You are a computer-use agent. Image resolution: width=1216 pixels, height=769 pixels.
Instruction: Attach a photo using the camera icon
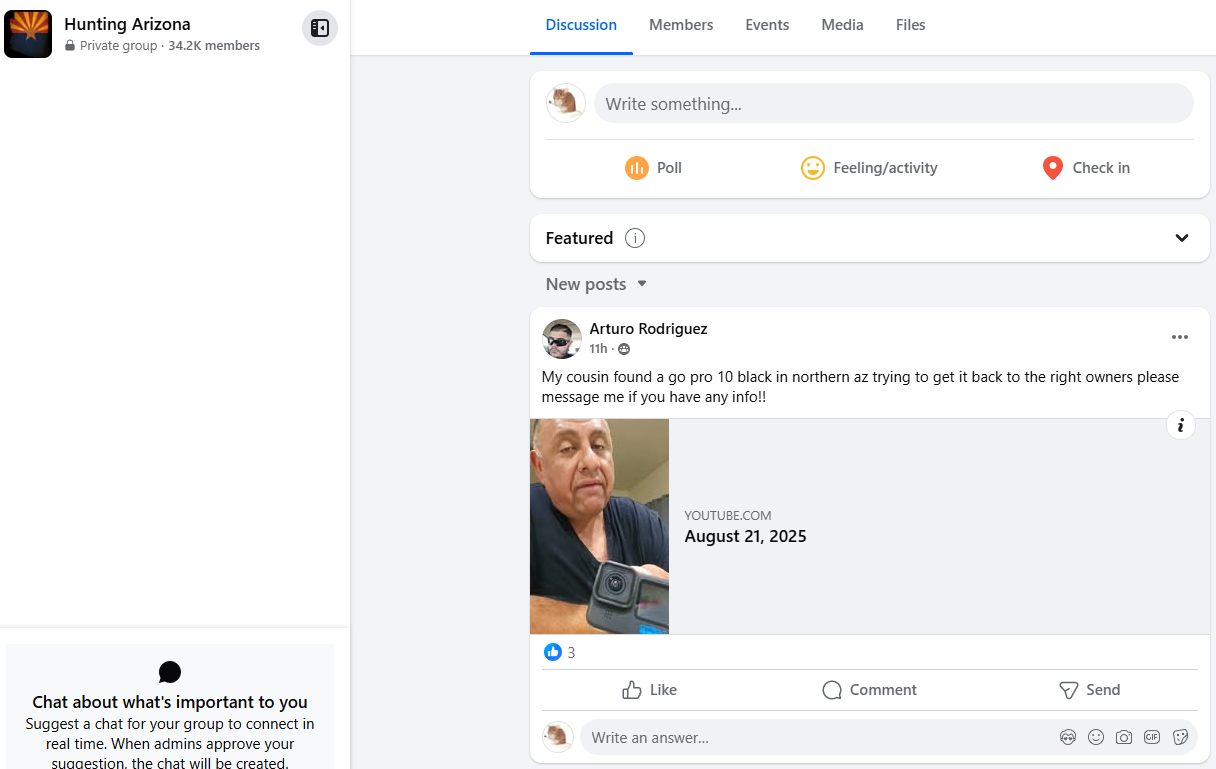[1124, 737]
